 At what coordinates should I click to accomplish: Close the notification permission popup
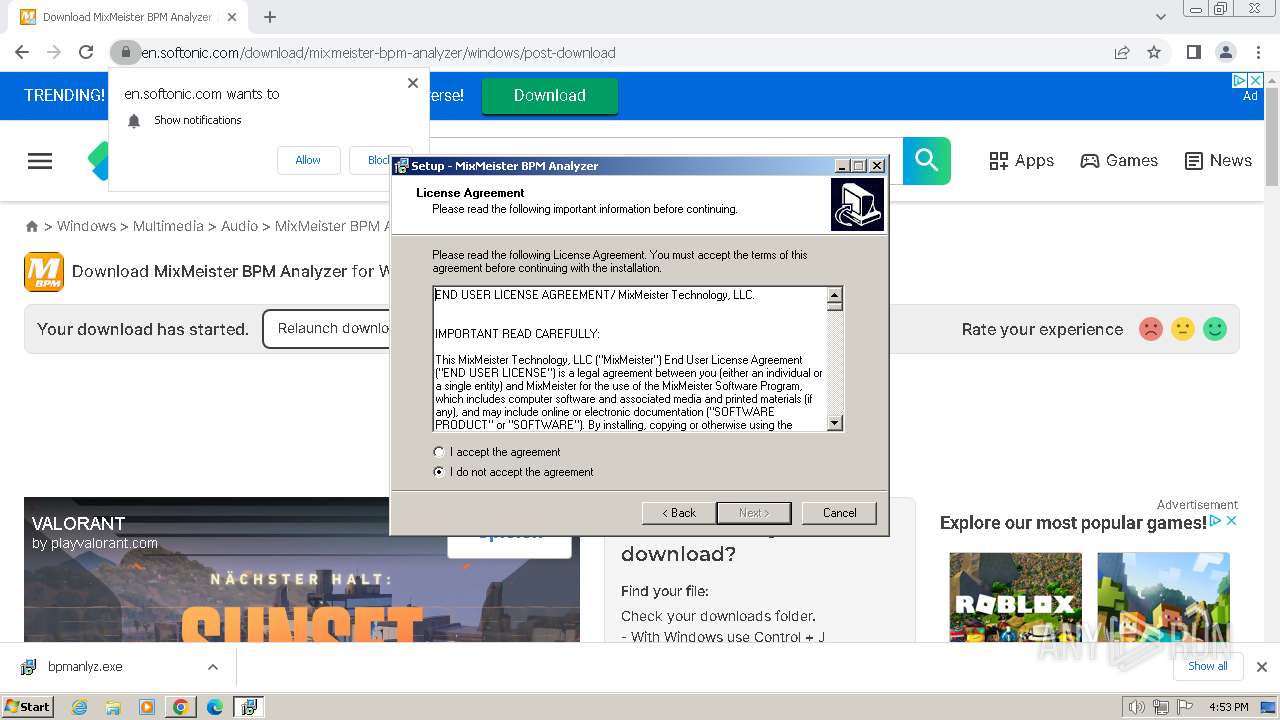(x=413, y=83)
